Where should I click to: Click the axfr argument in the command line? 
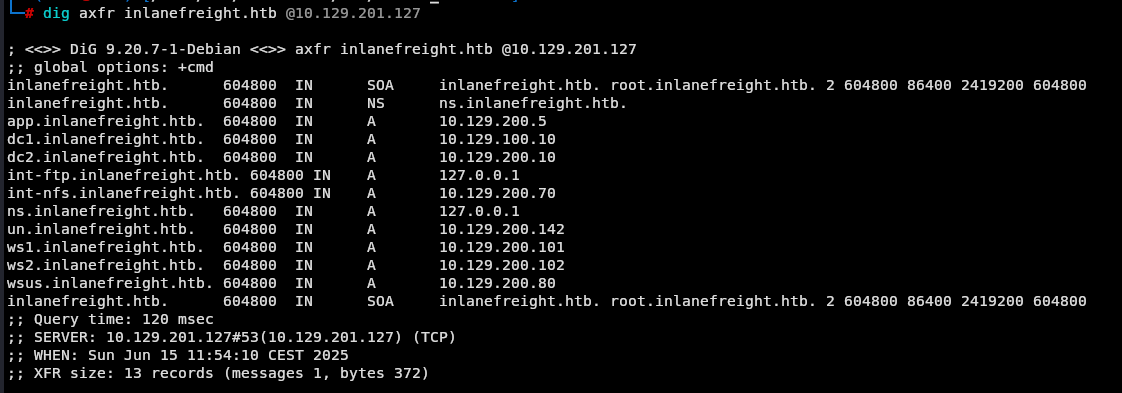(97, 14)
